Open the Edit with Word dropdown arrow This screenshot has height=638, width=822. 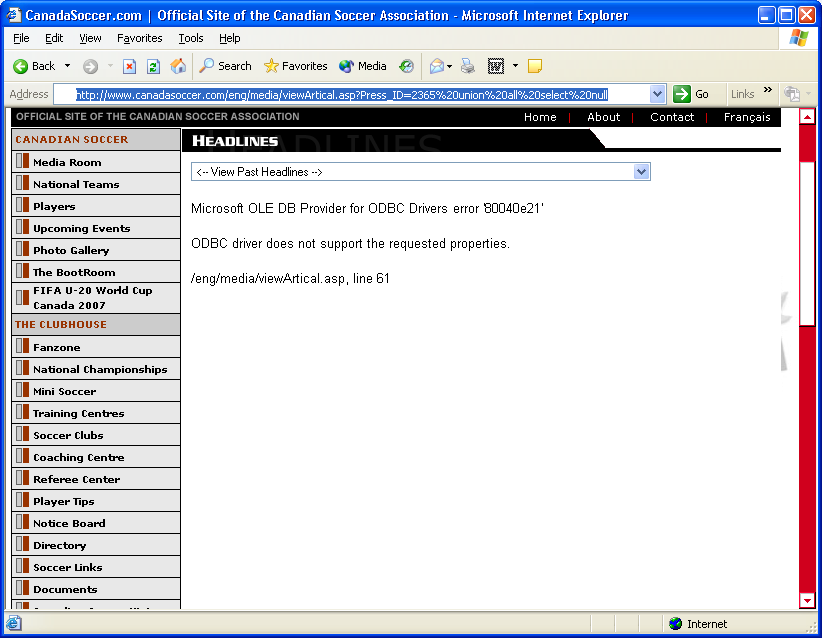coord(515,66)
